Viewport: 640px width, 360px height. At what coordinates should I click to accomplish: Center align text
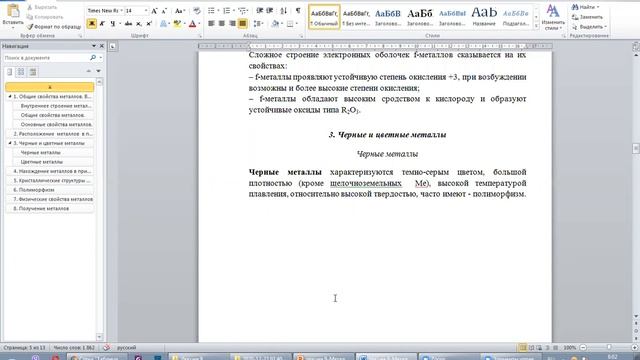[222, 24]
